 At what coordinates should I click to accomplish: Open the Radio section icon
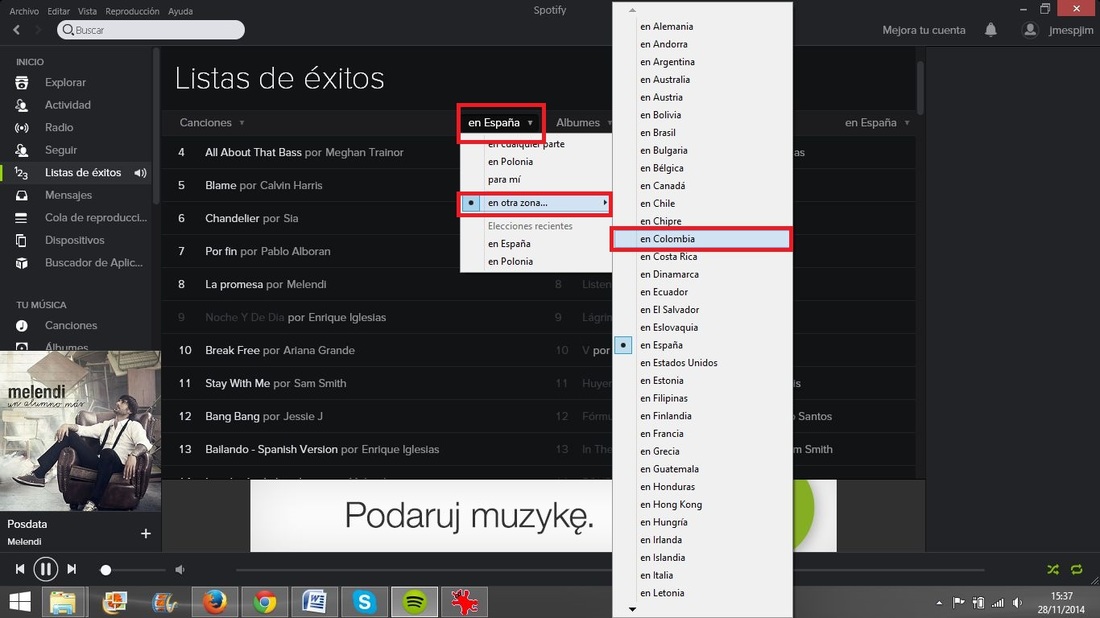point(22,128)
